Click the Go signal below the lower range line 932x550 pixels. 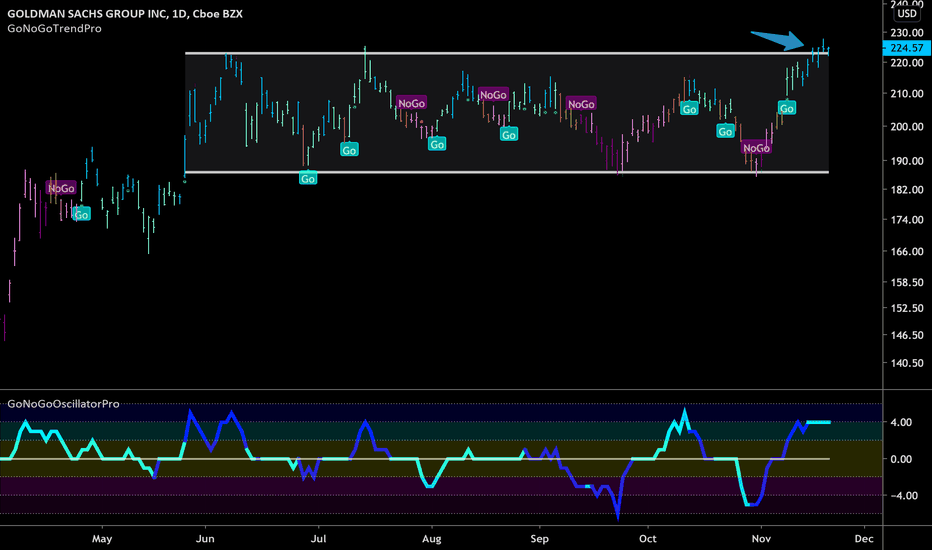point(308,178)
